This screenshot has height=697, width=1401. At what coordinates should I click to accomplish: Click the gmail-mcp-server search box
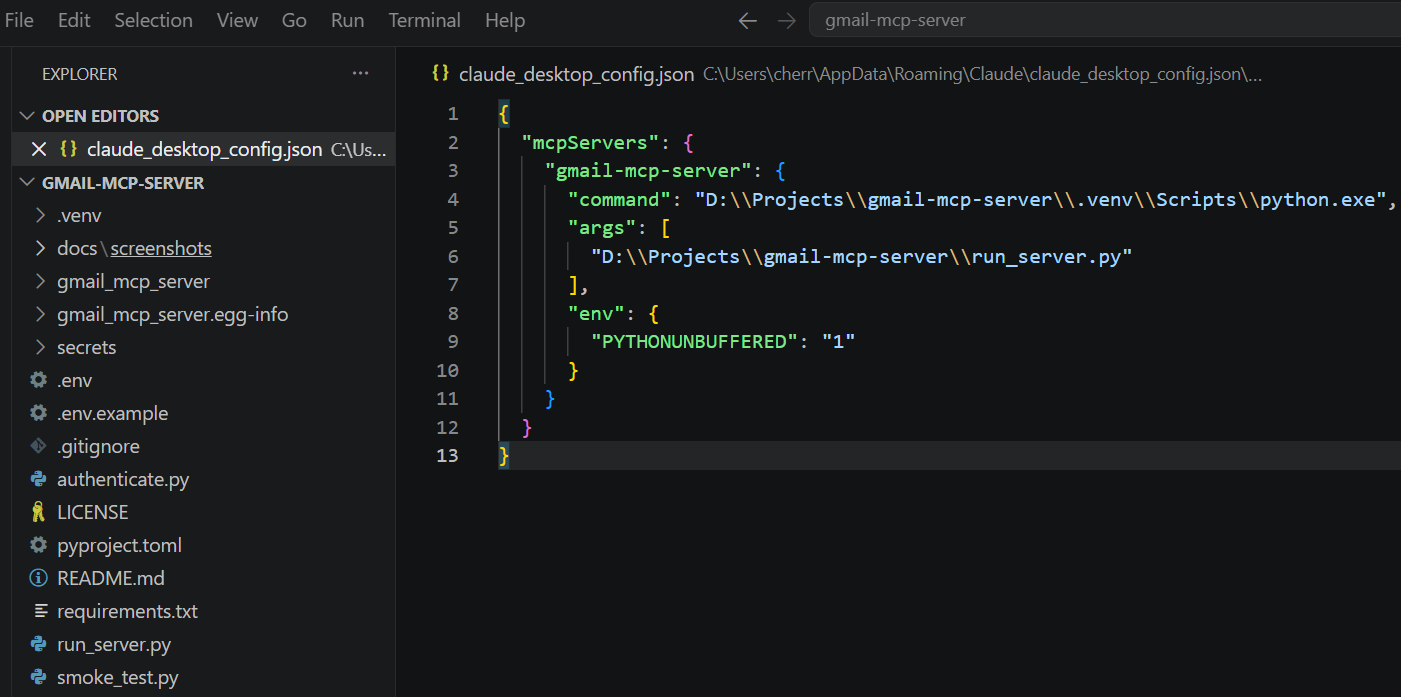1104,20
